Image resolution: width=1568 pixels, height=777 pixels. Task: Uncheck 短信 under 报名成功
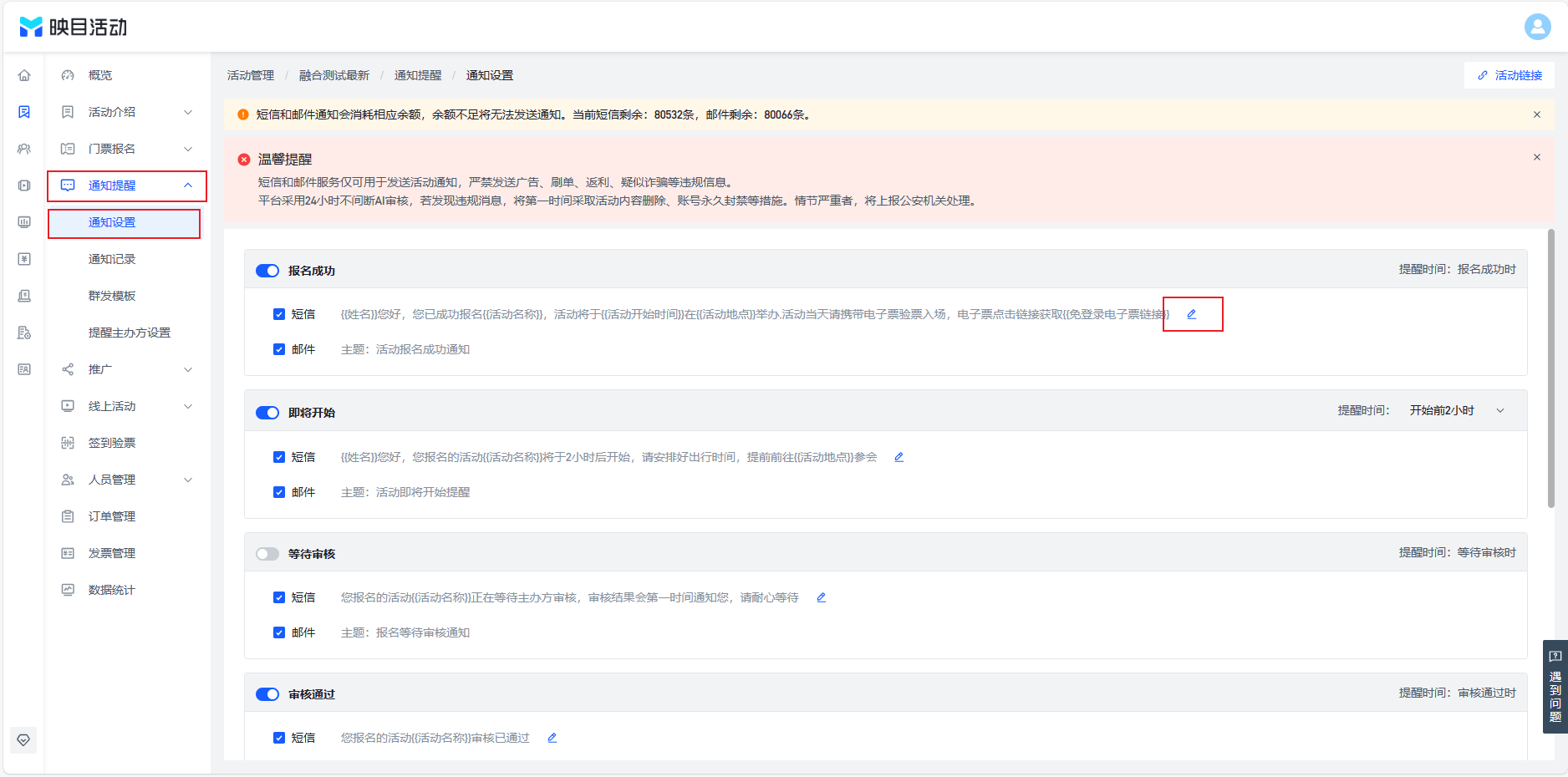279,314
